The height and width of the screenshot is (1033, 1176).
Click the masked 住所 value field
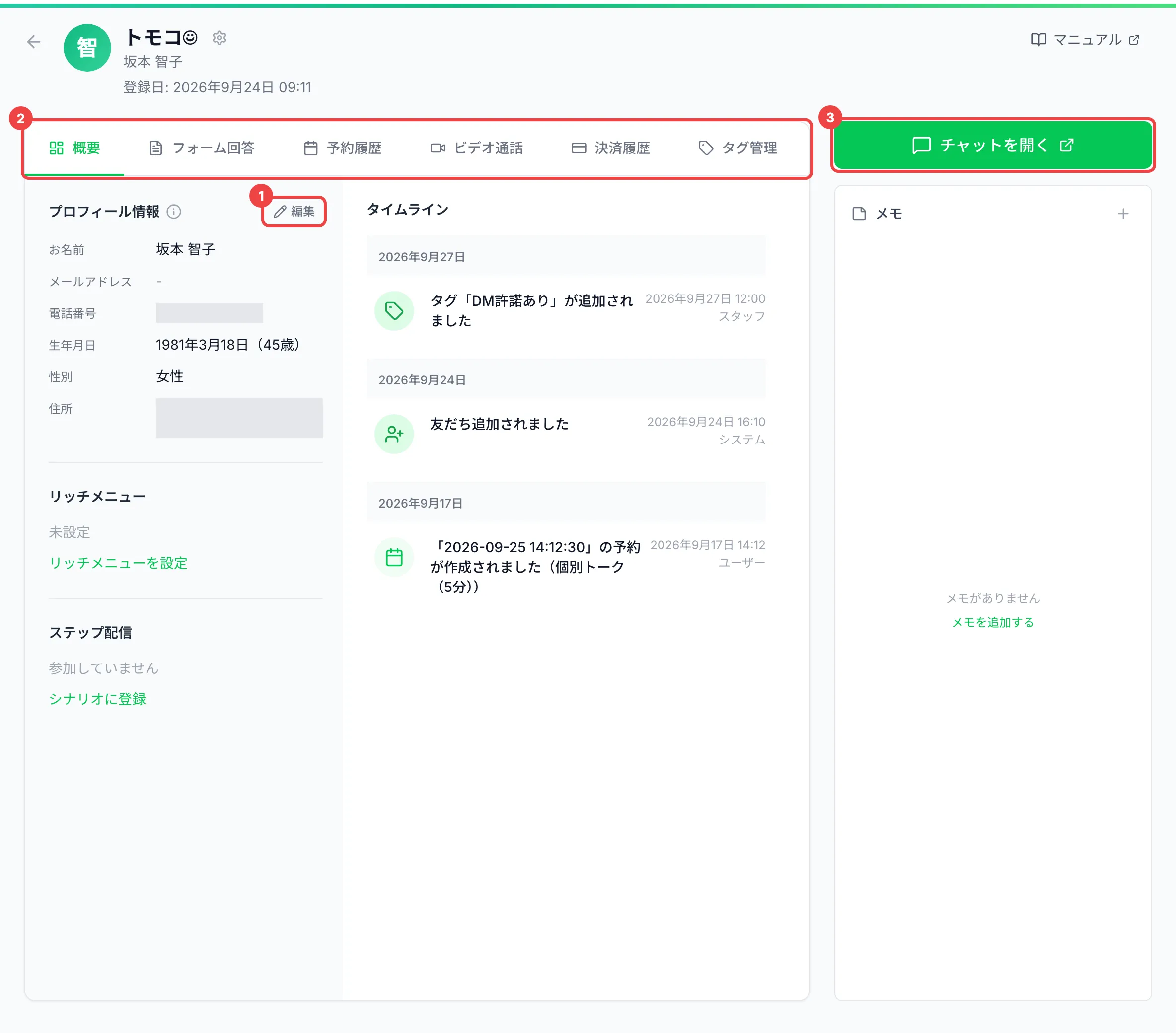pyautogui.click(x=239, y=418)
